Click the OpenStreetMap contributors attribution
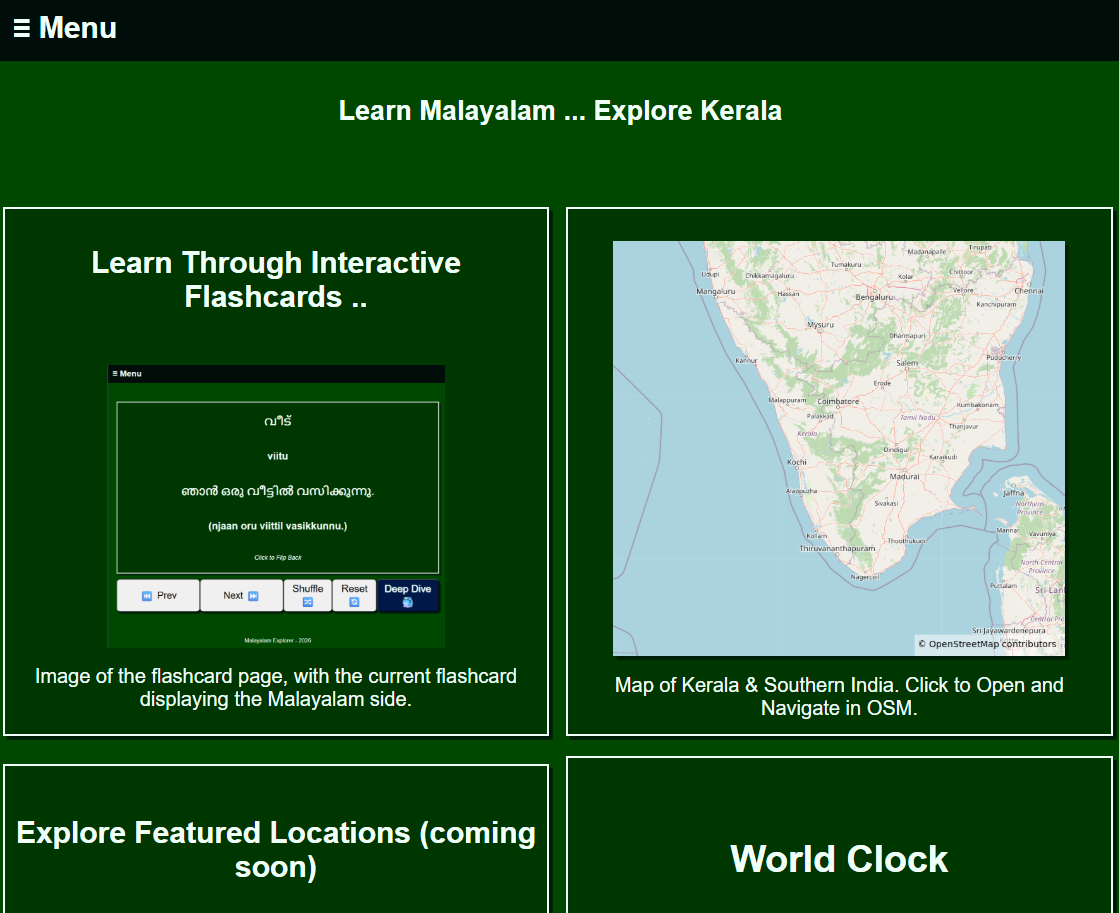This screenshot has width=1119, height=913. (987, 644)
